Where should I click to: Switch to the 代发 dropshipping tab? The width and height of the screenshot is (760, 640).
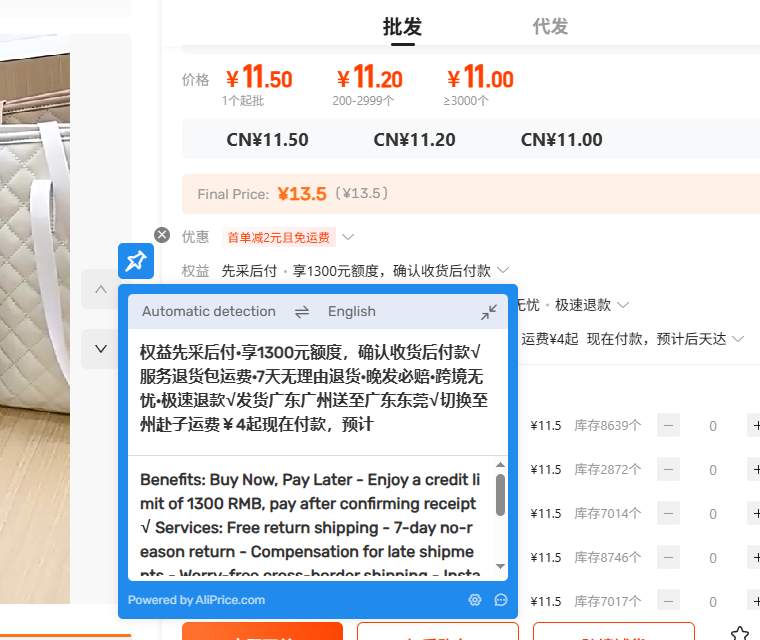tap(550, 27)
